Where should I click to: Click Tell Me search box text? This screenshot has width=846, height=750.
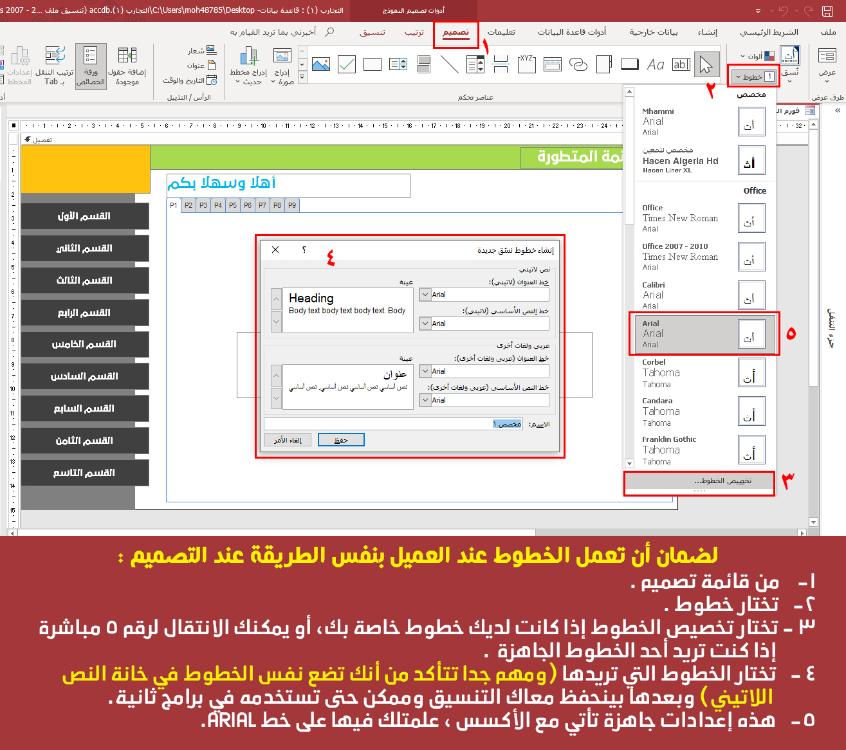[x=273, y=32]
